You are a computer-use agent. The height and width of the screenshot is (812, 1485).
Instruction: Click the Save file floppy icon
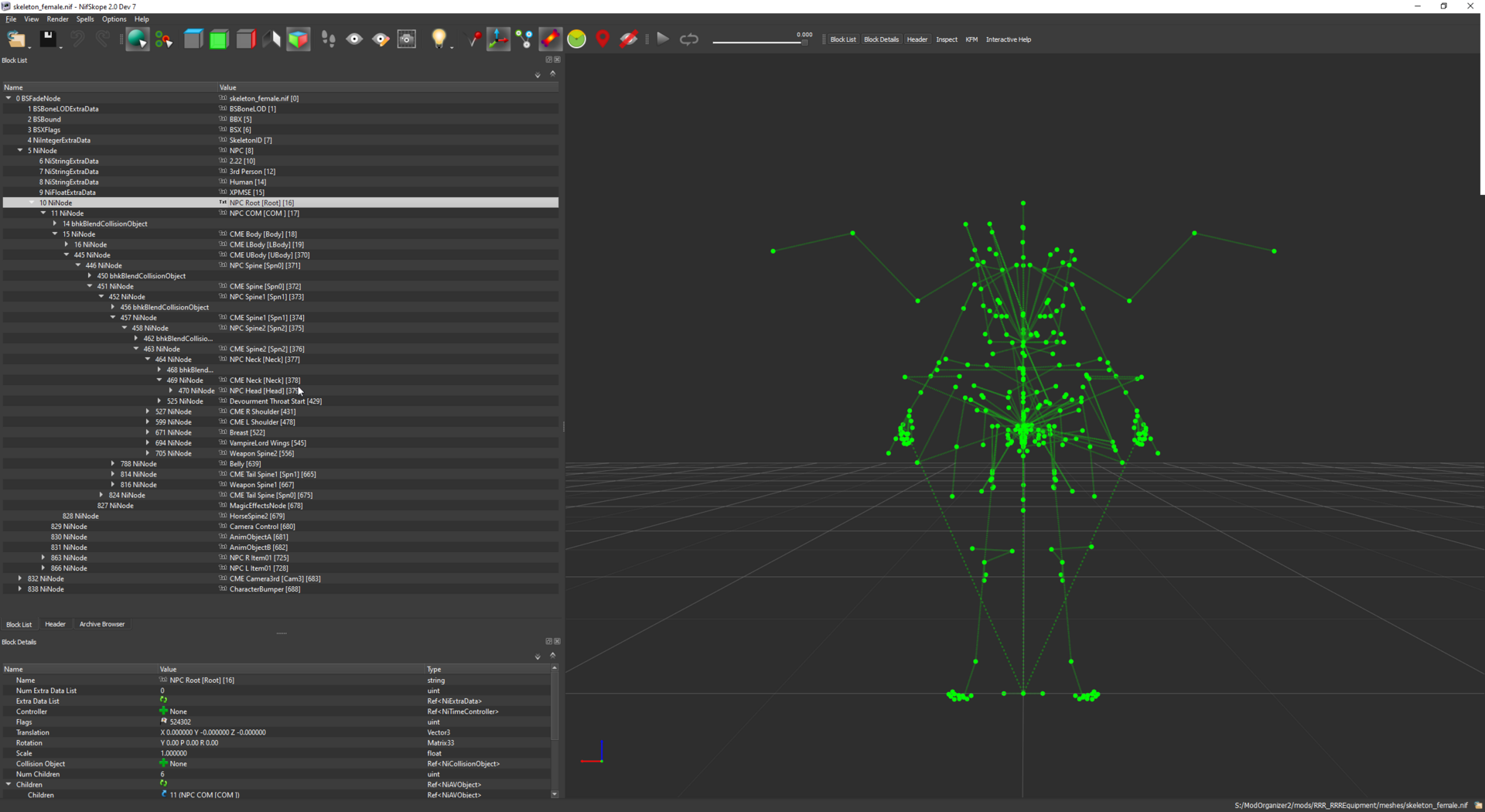[48, 39]
